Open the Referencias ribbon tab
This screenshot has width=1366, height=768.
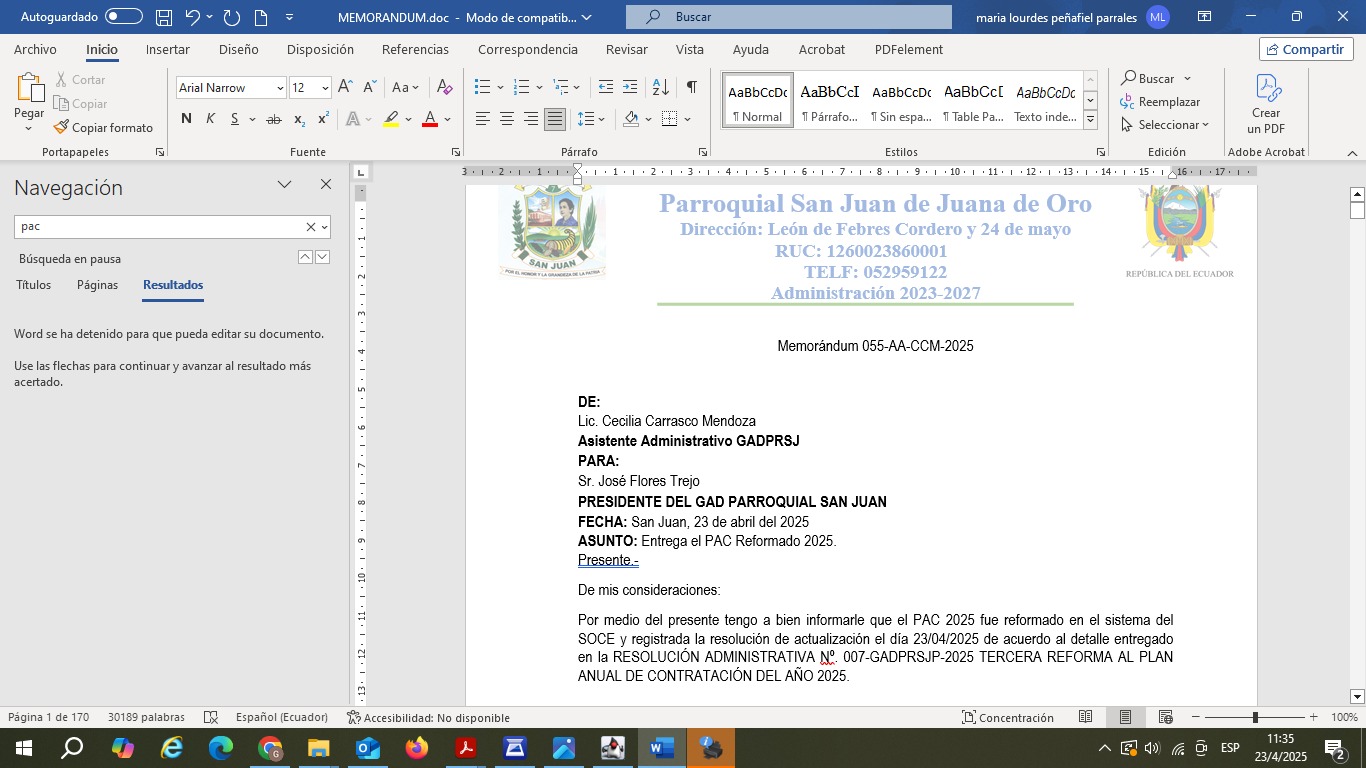pos(415,50)
